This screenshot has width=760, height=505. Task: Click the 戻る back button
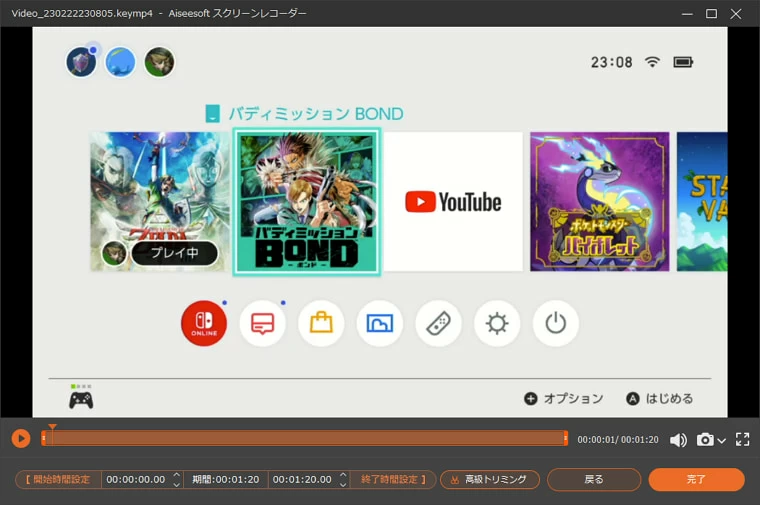[x=594, y=479]
